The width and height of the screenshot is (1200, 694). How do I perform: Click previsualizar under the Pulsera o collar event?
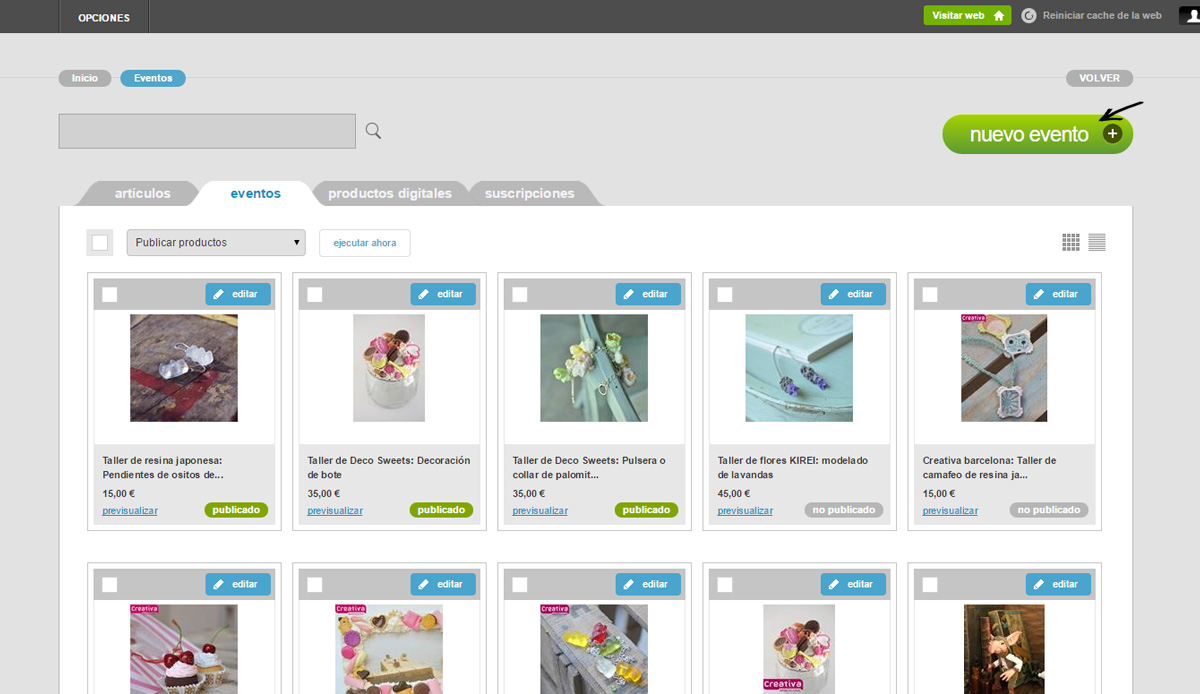coord(540,511)
